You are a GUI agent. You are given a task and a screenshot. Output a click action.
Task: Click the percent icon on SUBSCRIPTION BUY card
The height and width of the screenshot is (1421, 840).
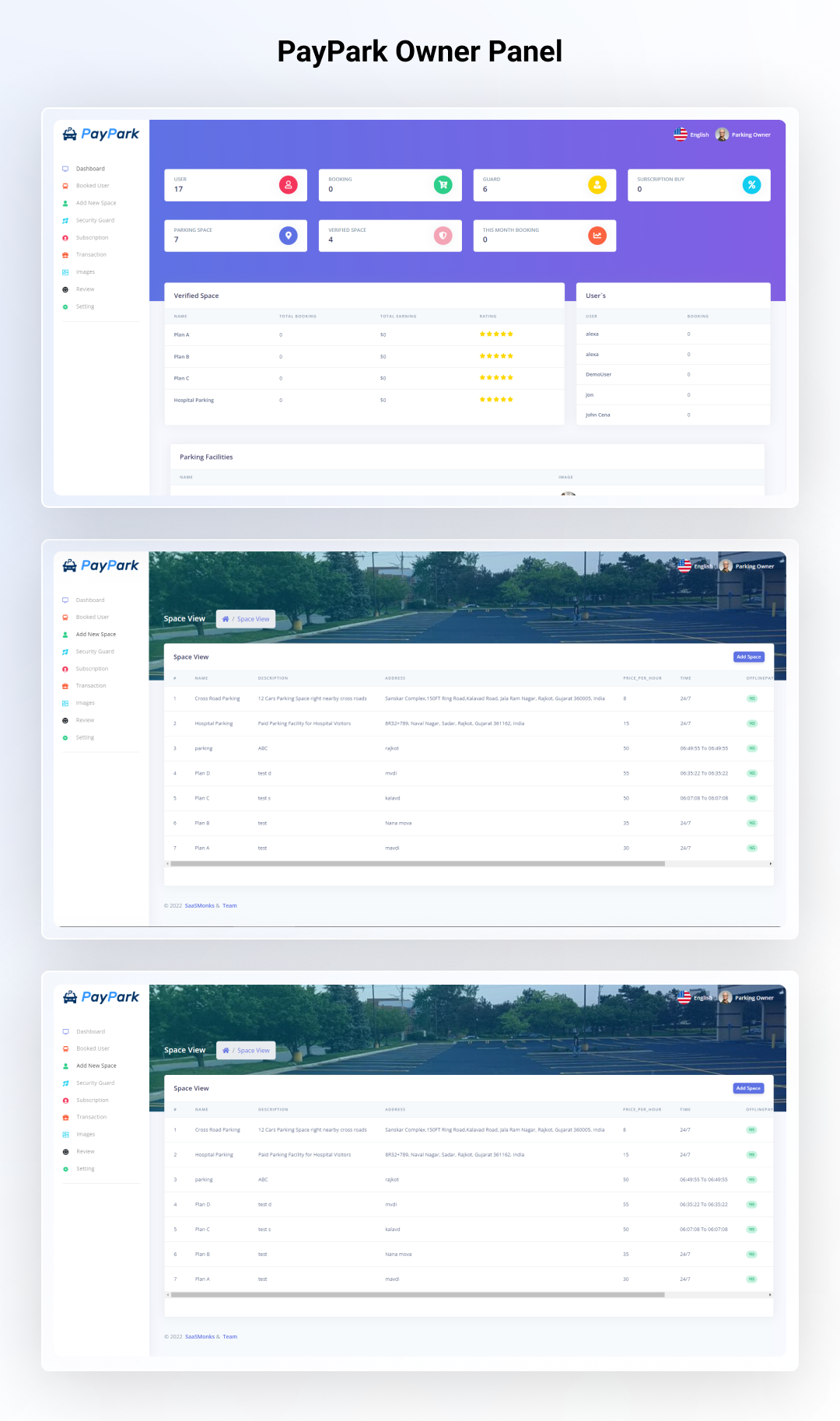pyautogui.click(x=751, y=185)
